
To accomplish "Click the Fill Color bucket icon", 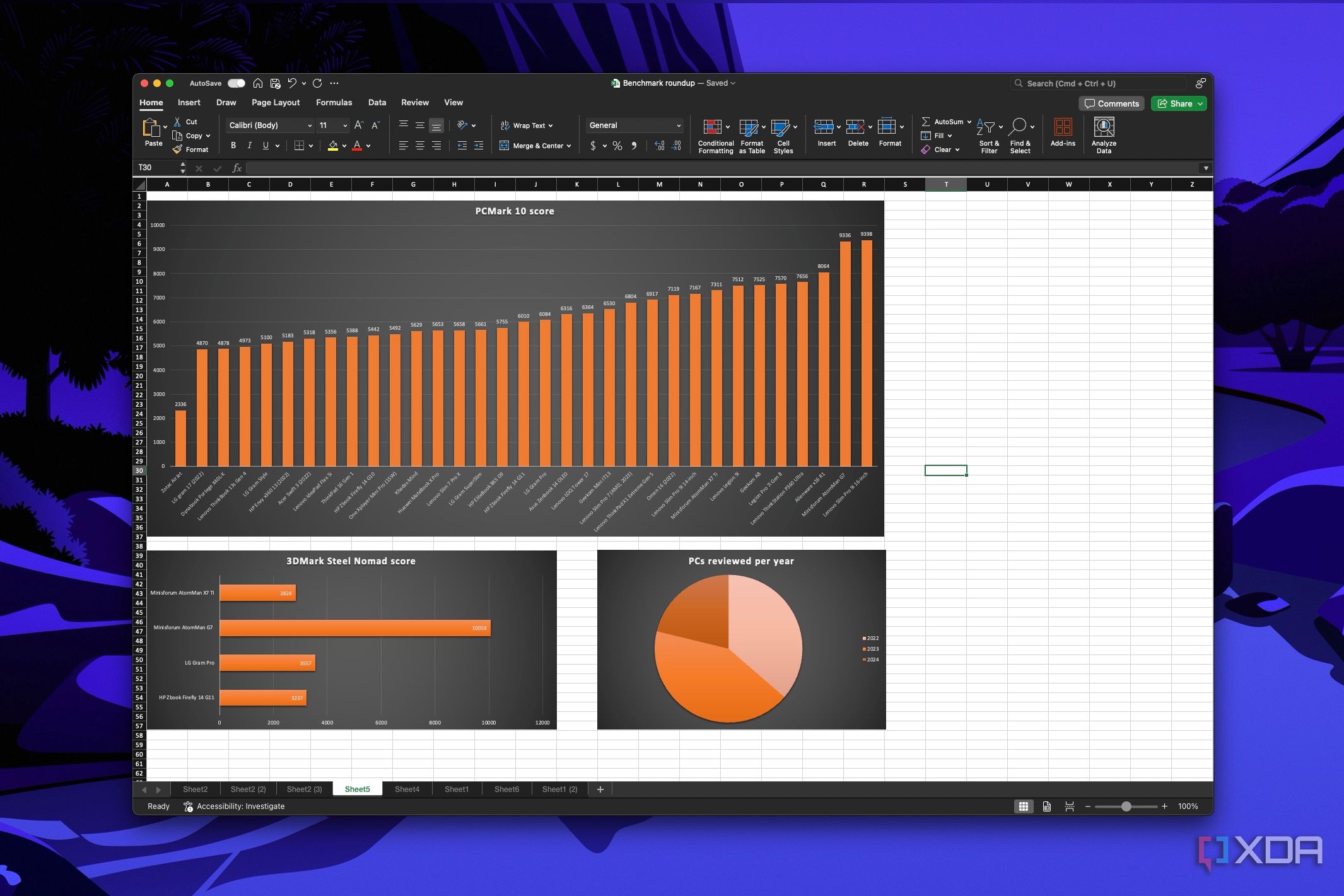I will [x=333, y=146].
